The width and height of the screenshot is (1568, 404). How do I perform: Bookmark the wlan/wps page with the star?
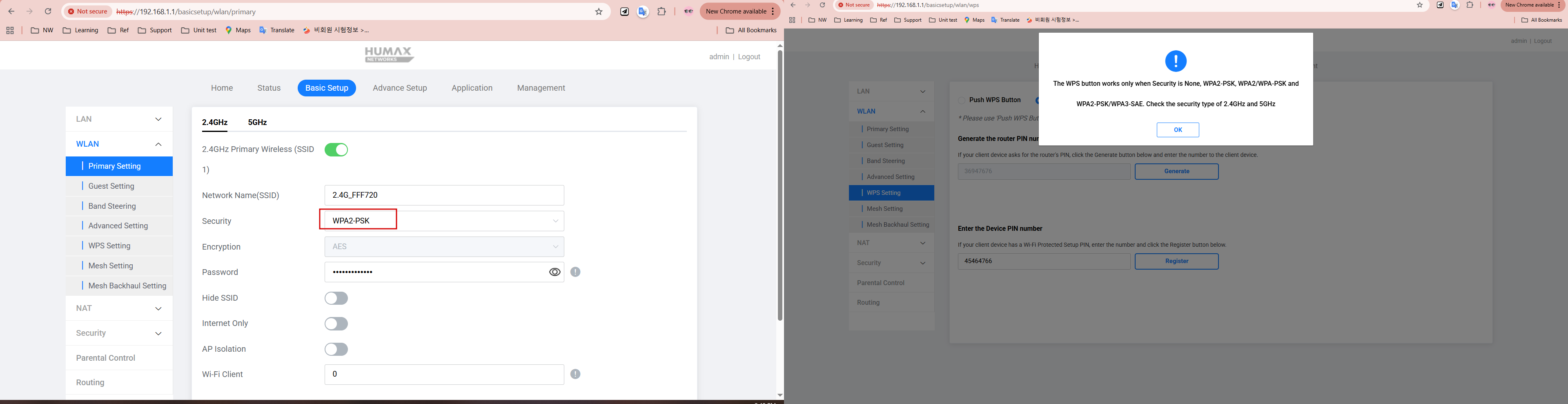[x=1420, y=5]
